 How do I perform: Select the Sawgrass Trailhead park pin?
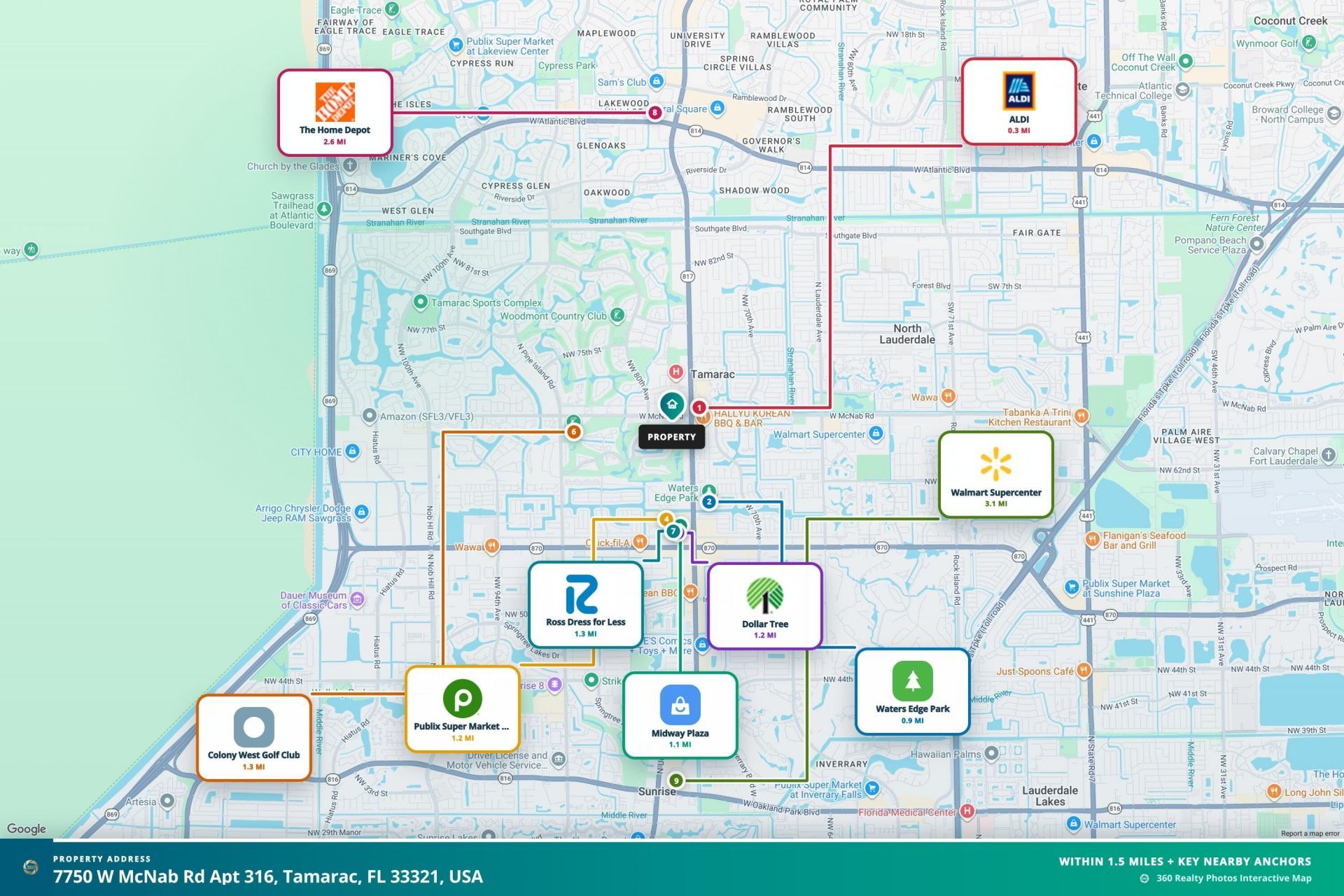[323, 209]
